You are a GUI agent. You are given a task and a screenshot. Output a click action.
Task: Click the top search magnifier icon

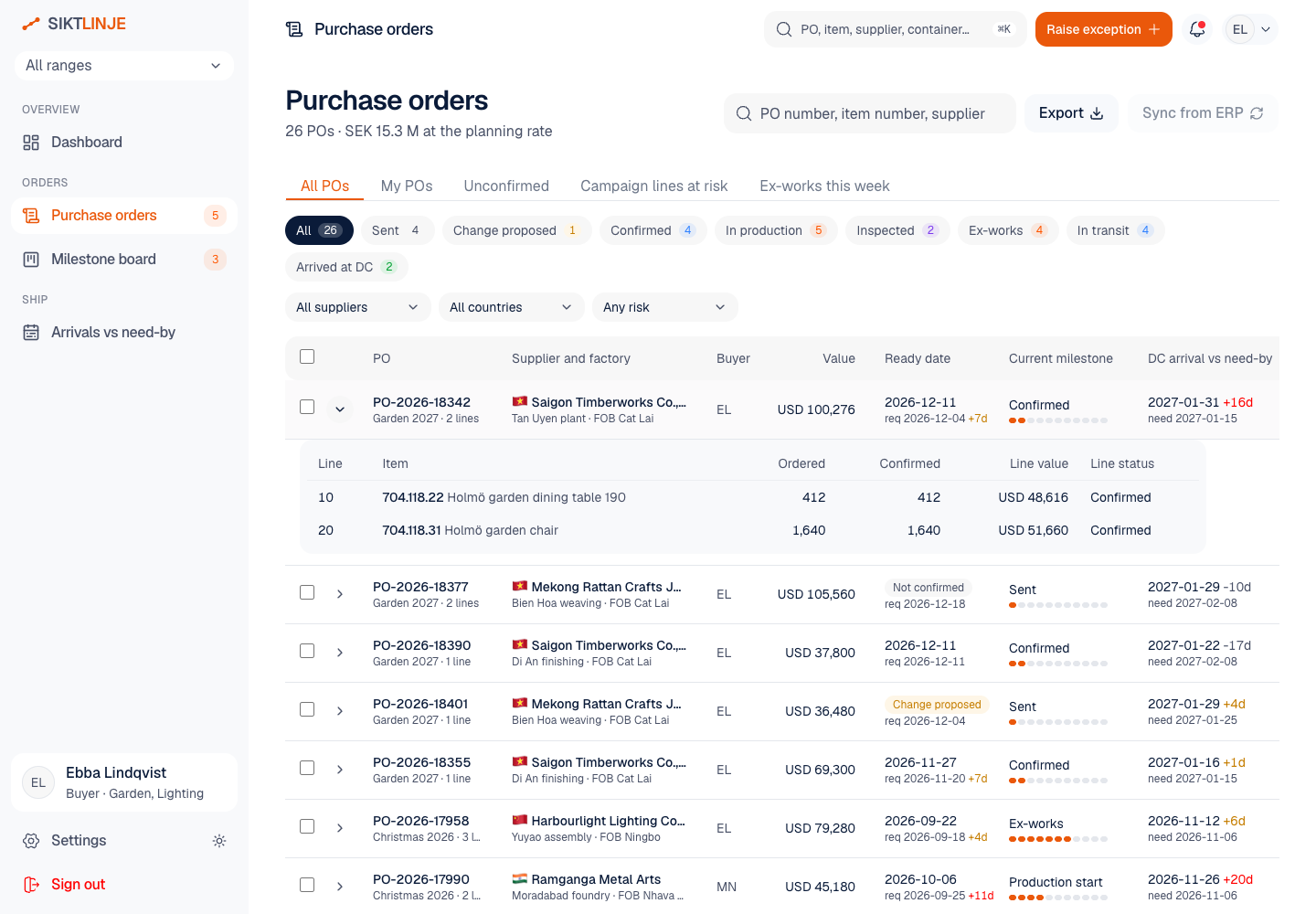pos(784,29)
